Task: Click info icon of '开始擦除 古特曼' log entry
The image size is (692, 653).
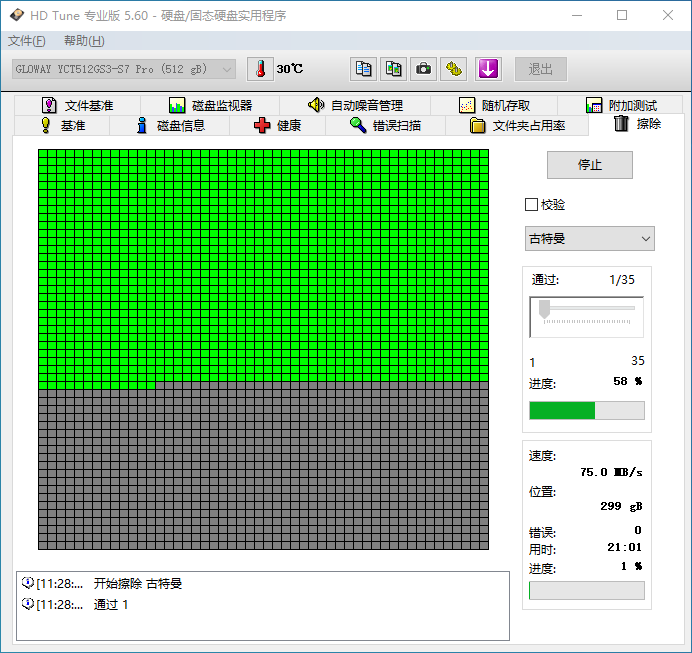Action: point(28,583)
